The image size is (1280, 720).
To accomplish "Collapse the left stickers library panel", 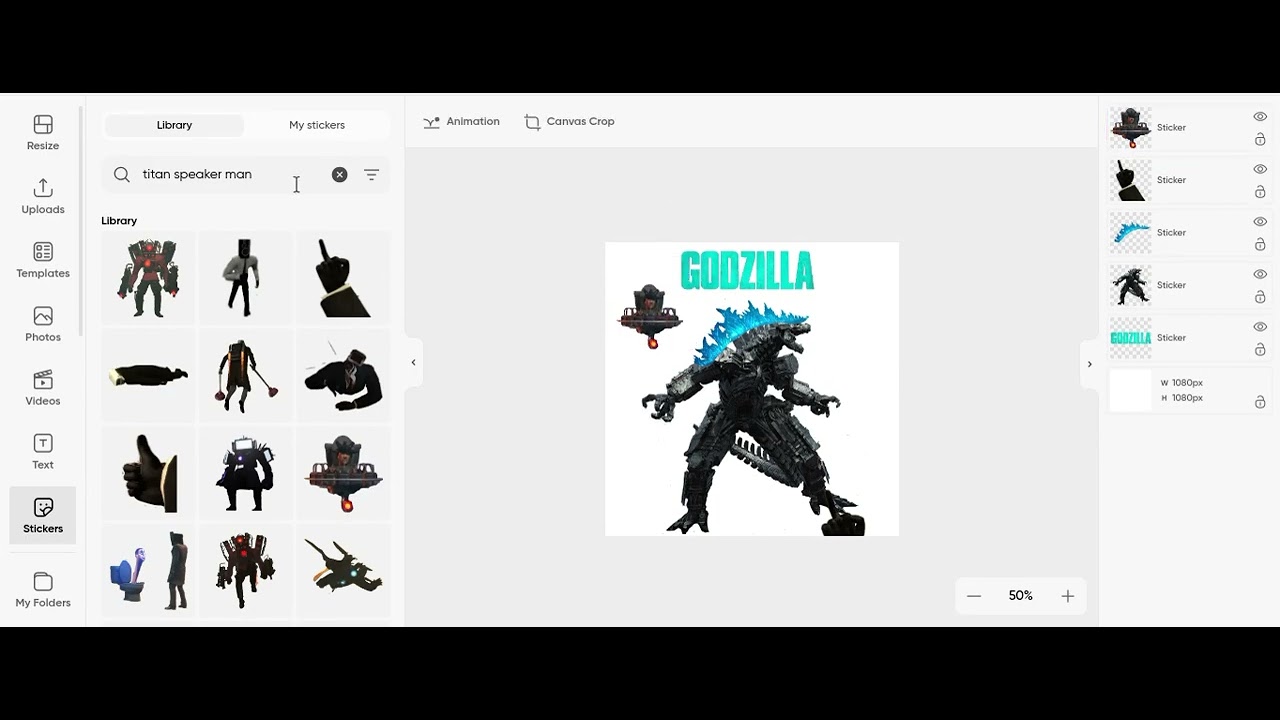I will [x=413, y=362].
